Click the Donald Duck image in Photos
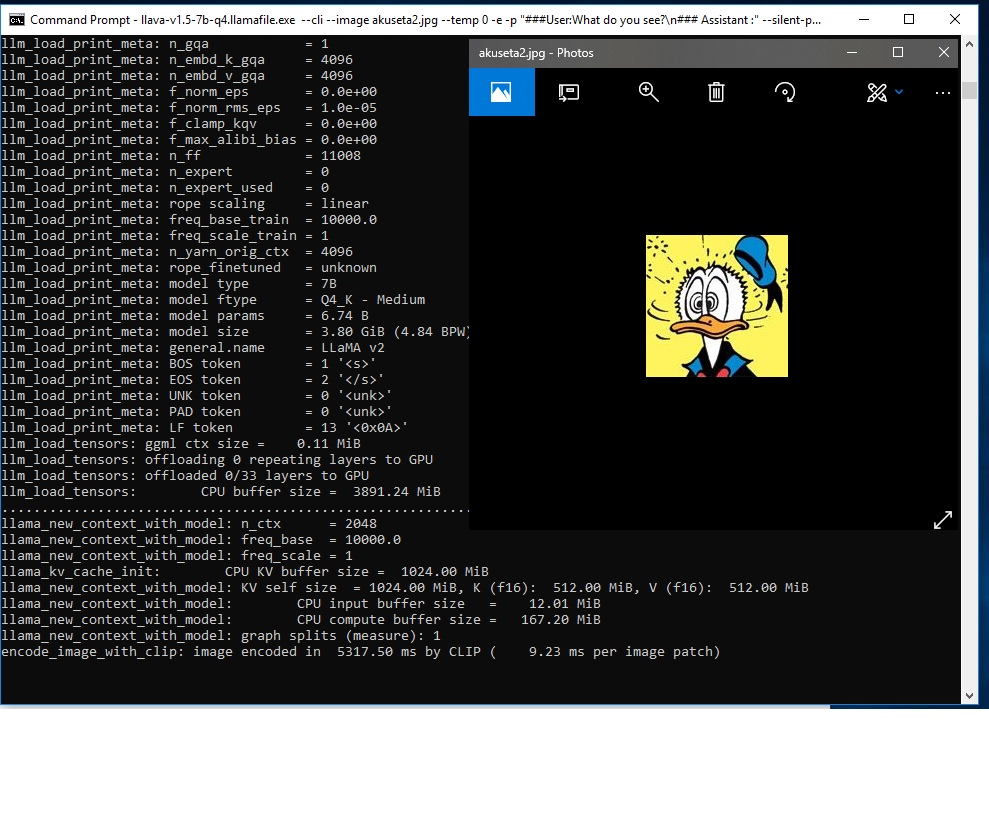This screenshot has height=828, width=989. (717, 306)
